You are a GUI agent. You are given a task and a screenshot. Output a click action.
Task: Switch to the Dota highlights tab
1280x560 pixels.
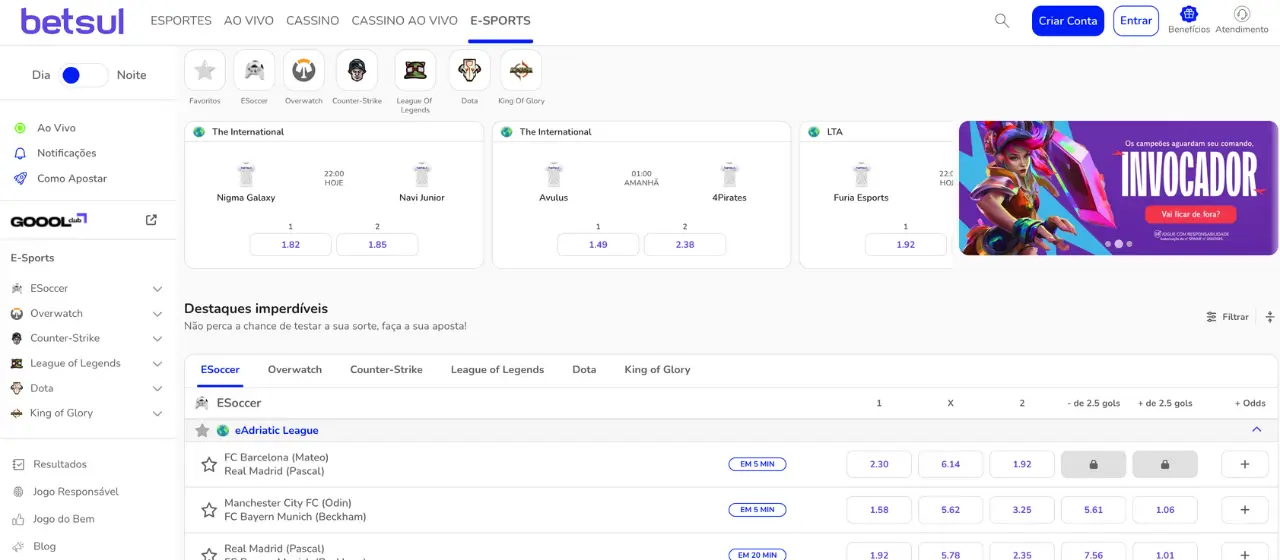(x=584, y=369)
